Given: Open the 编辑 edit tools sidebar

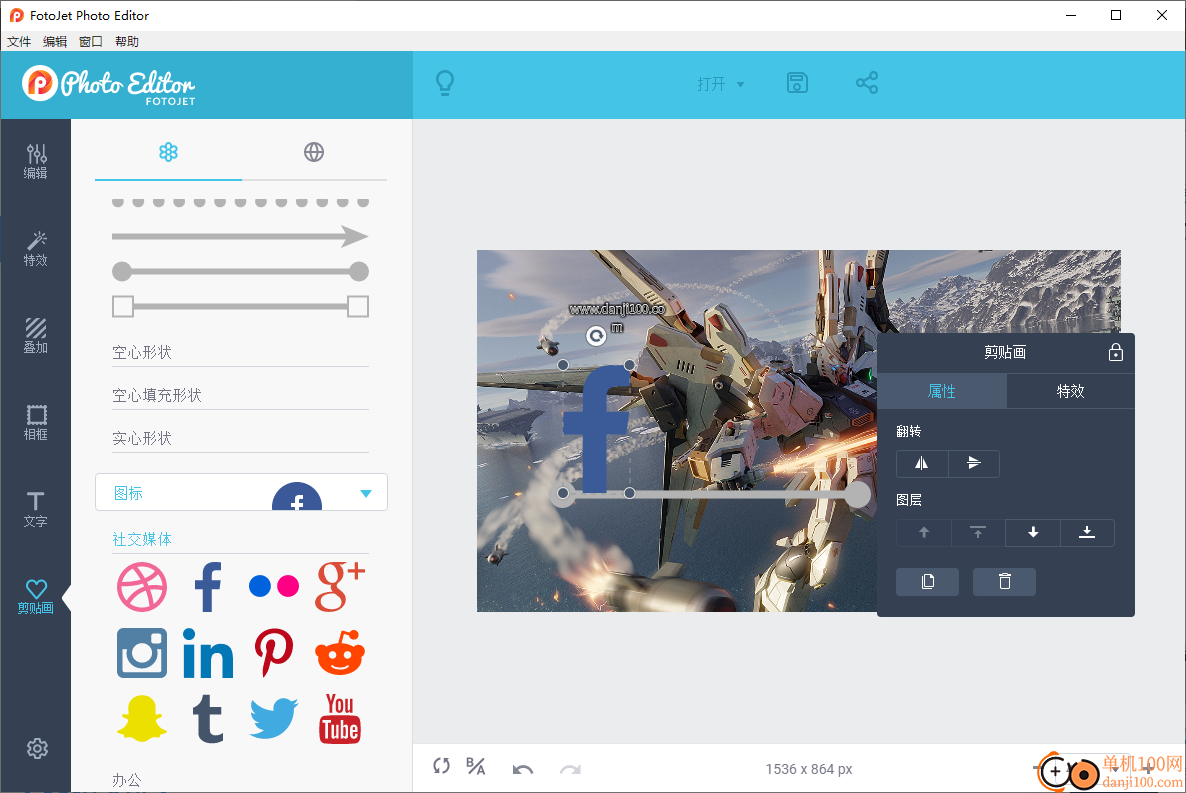Looking at the screenshot, I should 36,161.
